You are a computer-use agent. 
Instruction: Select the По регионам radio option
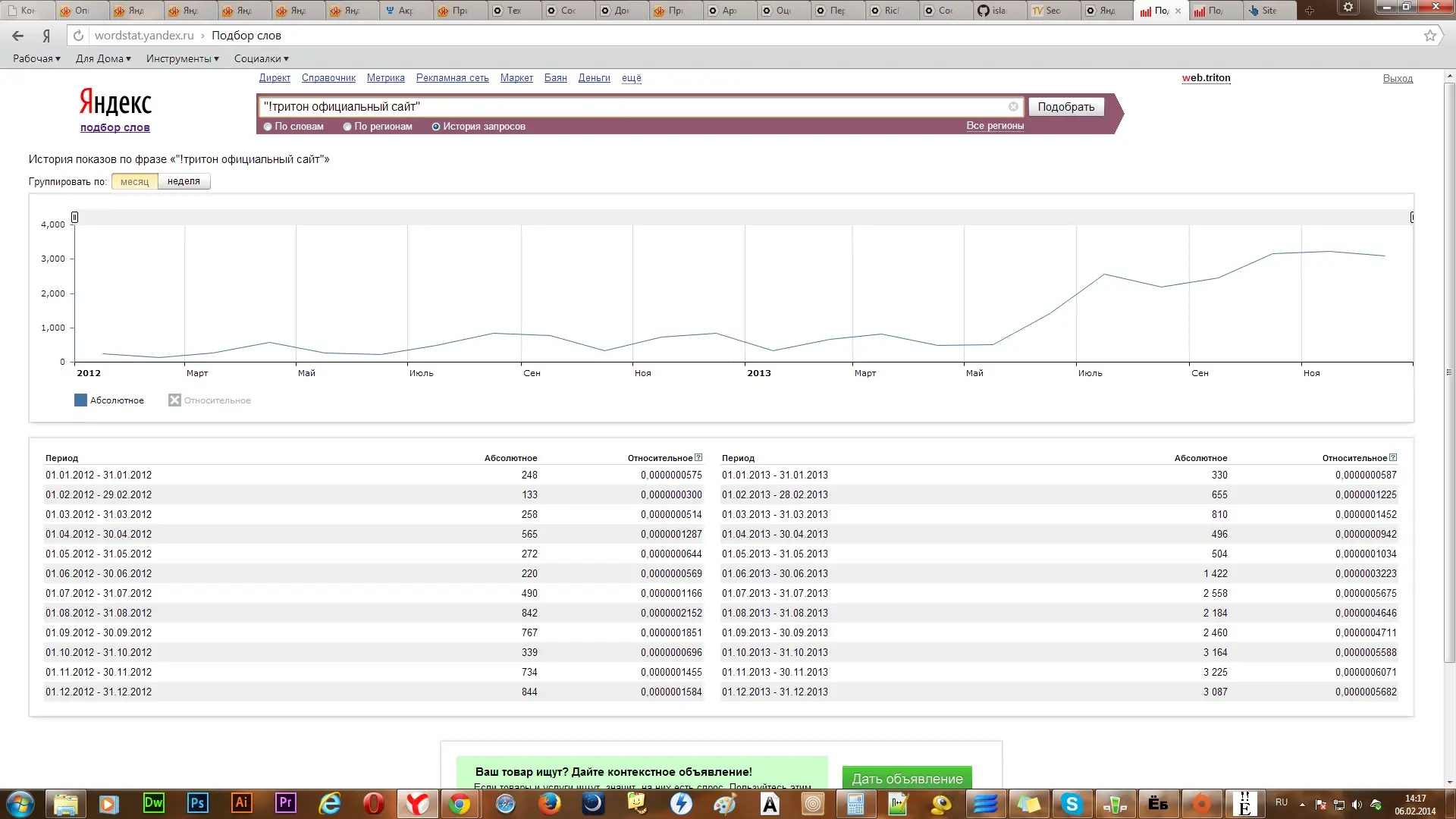(x=347, y=127)
